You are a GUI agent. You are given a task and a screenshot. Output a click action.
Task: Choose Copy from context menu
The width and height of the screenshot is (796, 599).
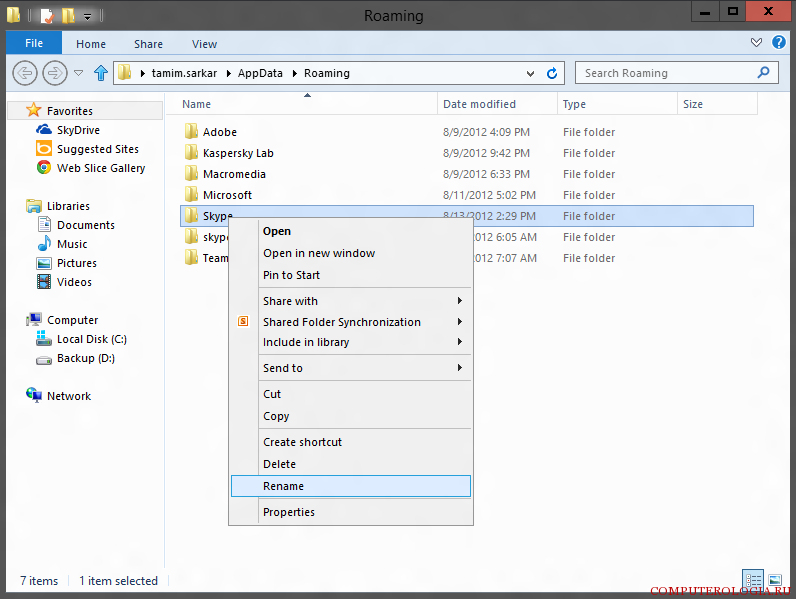pyautogui.click(x=351, y=416)
